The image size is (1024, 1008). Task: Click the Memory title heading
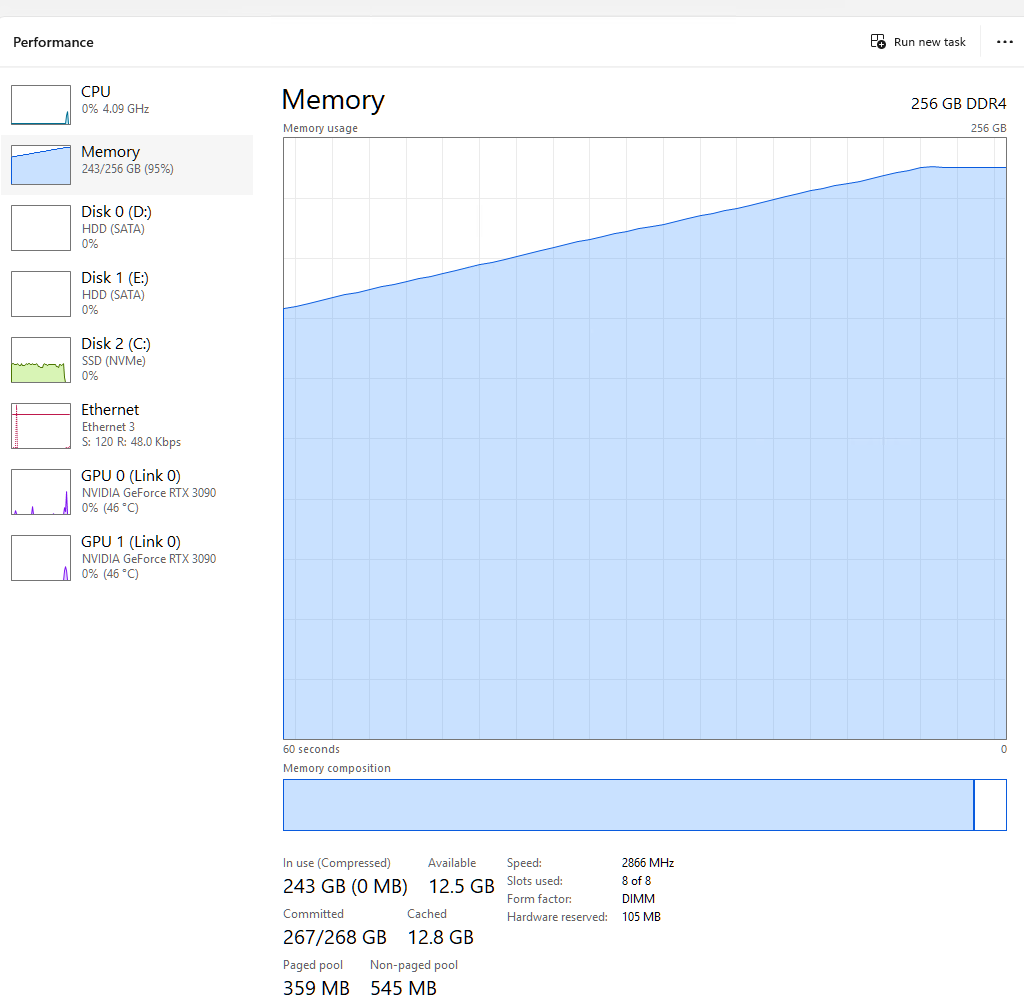point(333,100)
